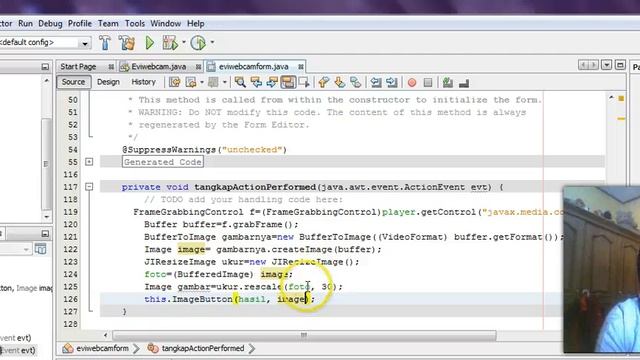Switch to the Eviwebcam.java tab

pos(158,67)
